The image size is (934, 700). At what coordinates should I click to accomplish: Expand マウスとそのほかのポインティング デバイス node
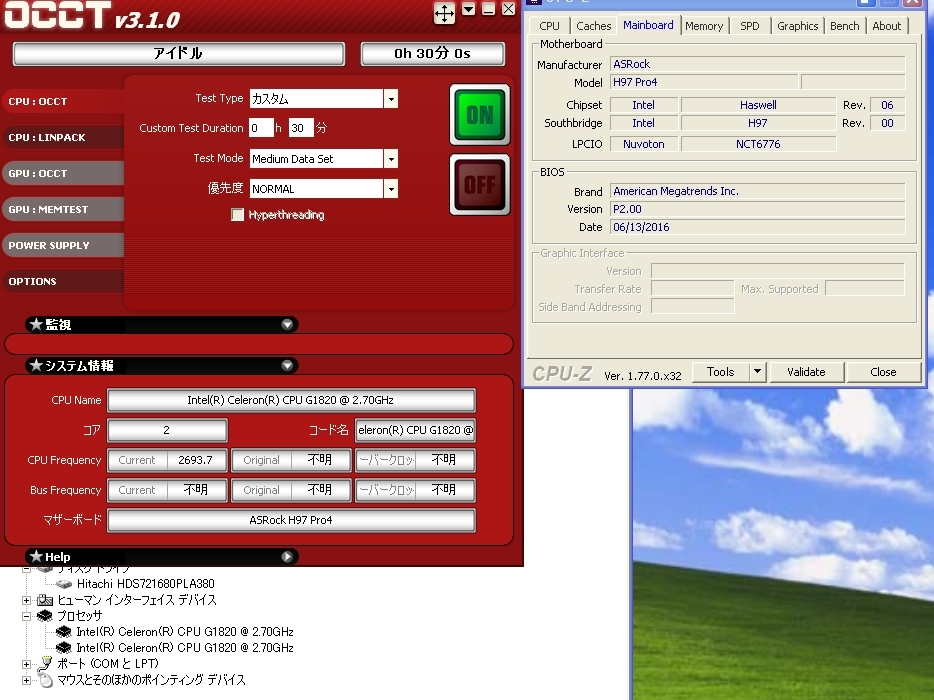[26, 680]
